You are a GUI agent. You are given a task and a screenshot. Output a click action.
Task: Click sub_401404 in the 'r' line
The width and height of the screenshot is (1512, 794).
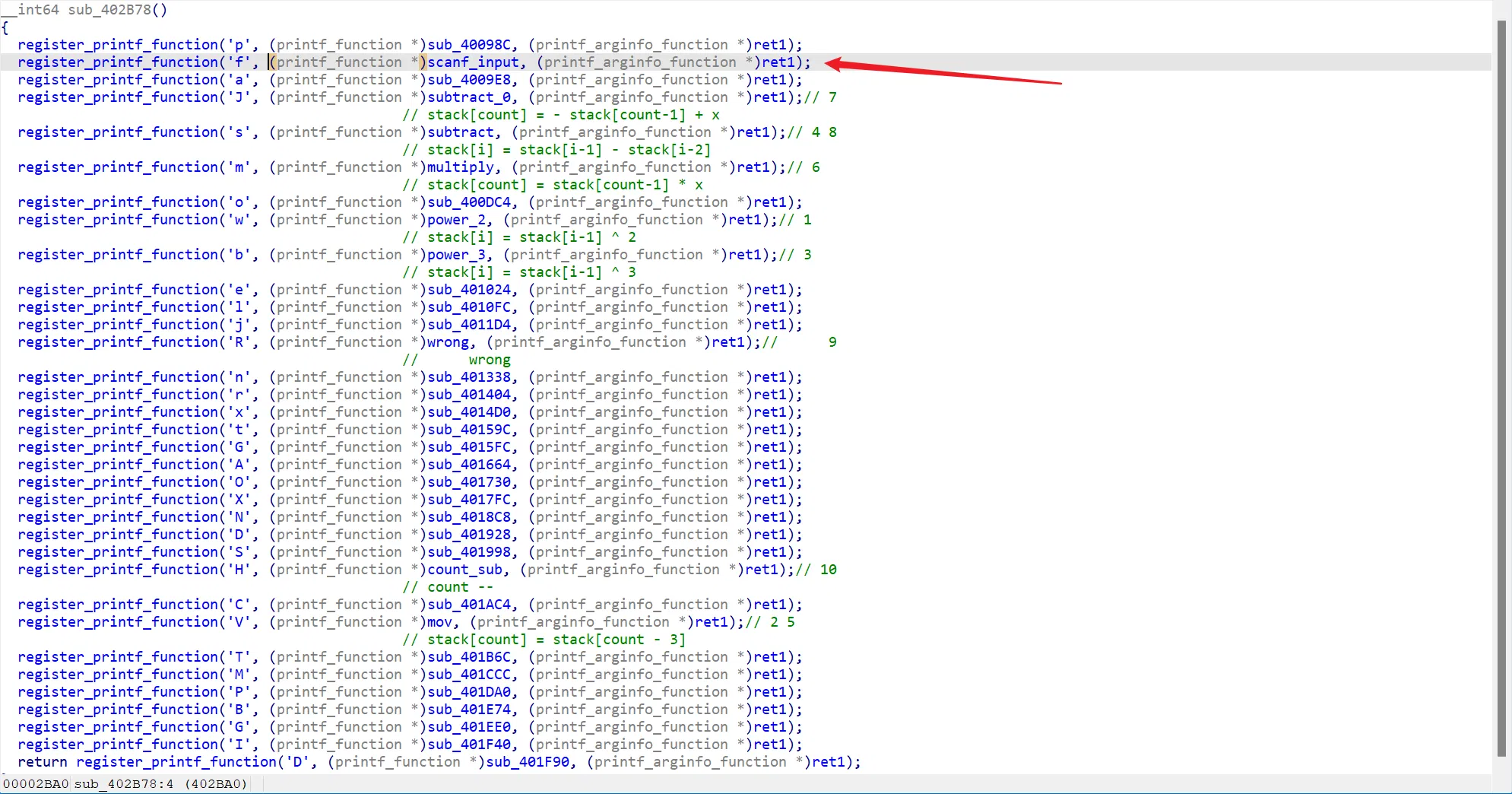click(468, 395)
